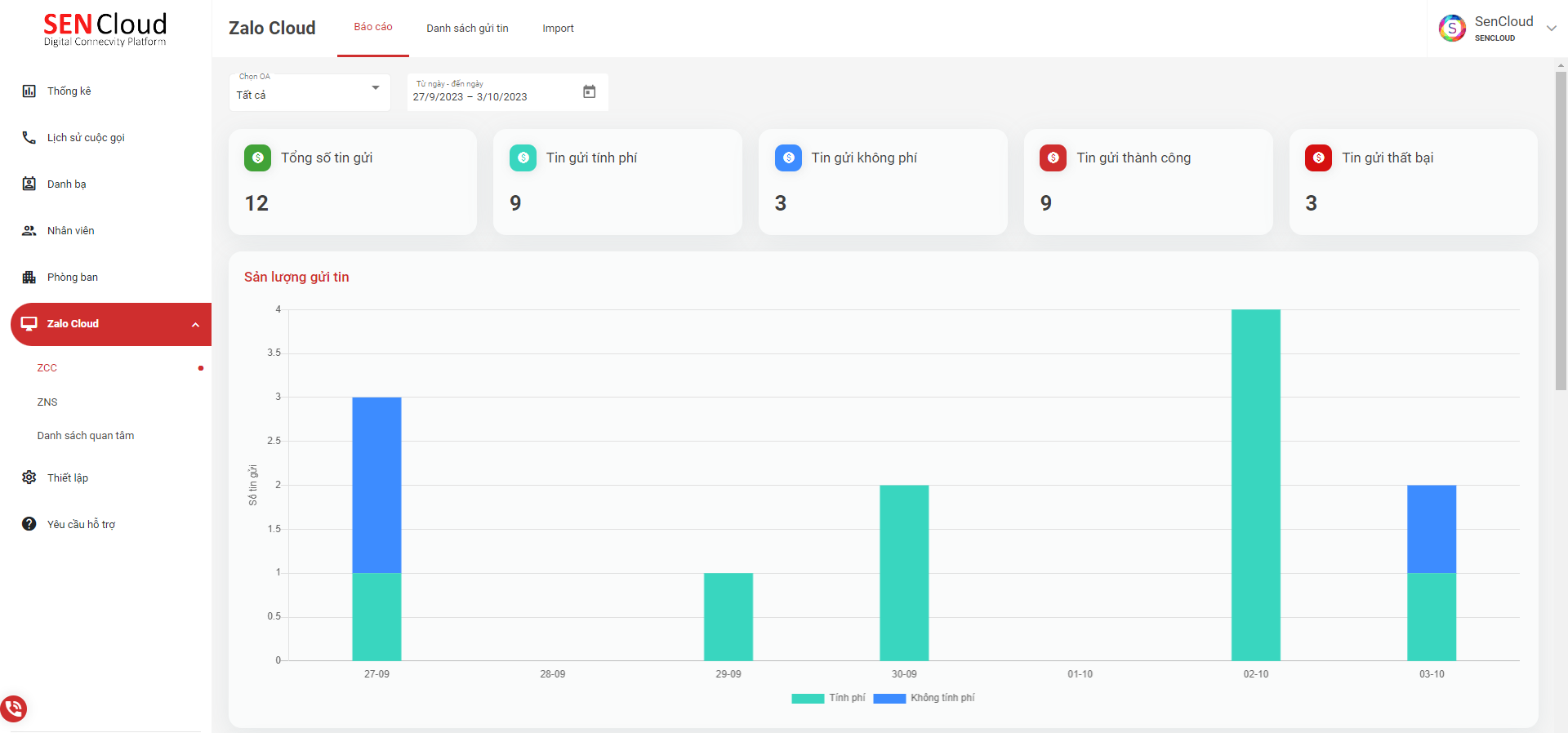This screenshot has height=733, width=1568.
Task: Click the 02-10 bar in the chart
Action: click(x=1255, y=485)
